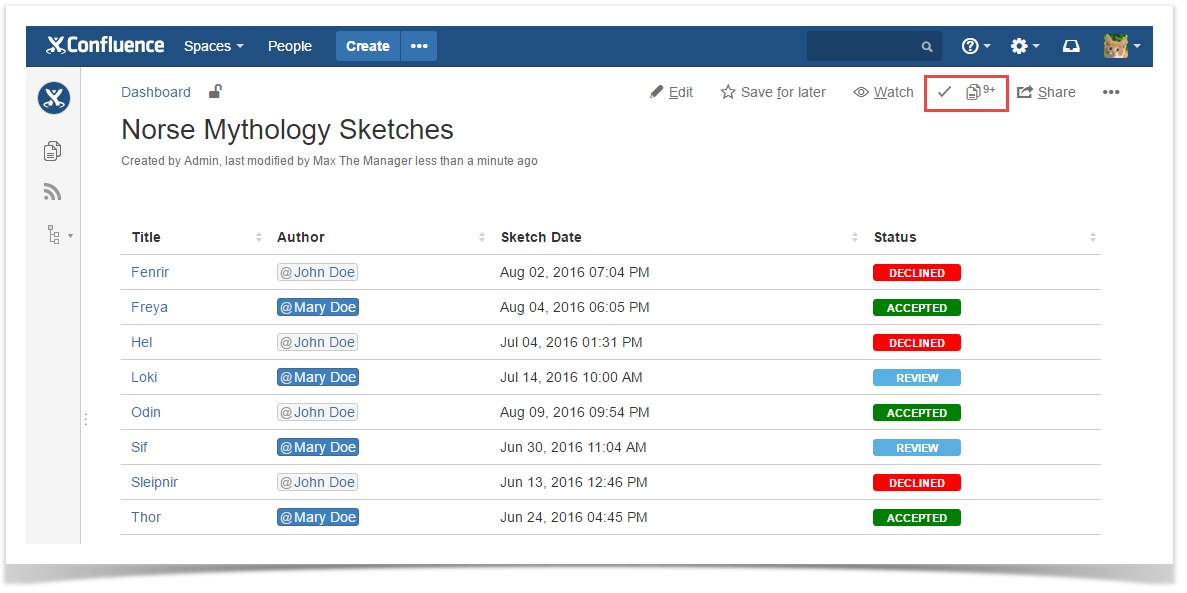This screenshot has width=1187, height=593.
Task: Click the unlocked padlock next to Dashboard
Action: [215, 91]
